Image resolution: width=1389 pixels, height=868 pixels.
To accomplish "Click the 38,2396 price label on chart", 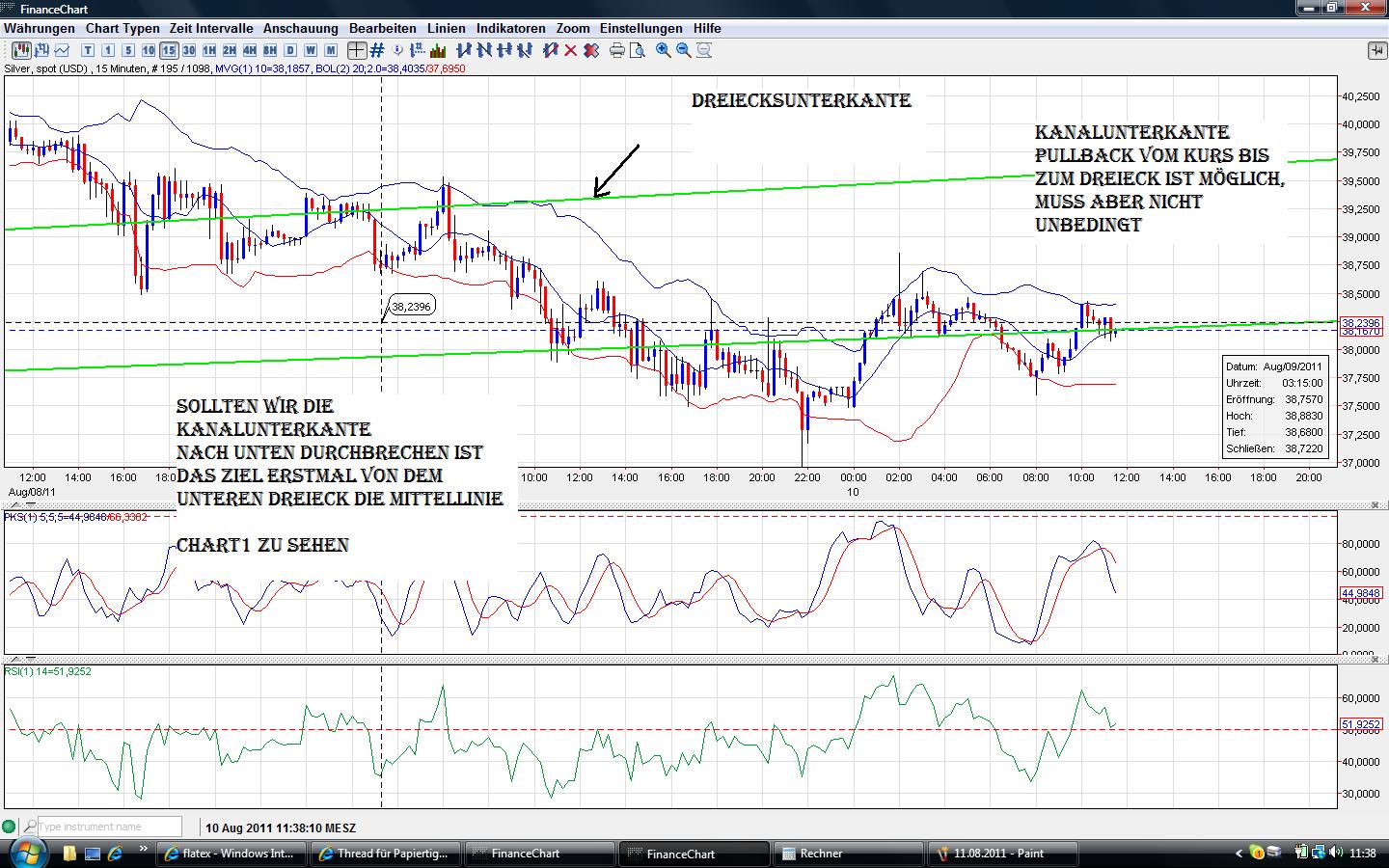I will coord(412,306).
